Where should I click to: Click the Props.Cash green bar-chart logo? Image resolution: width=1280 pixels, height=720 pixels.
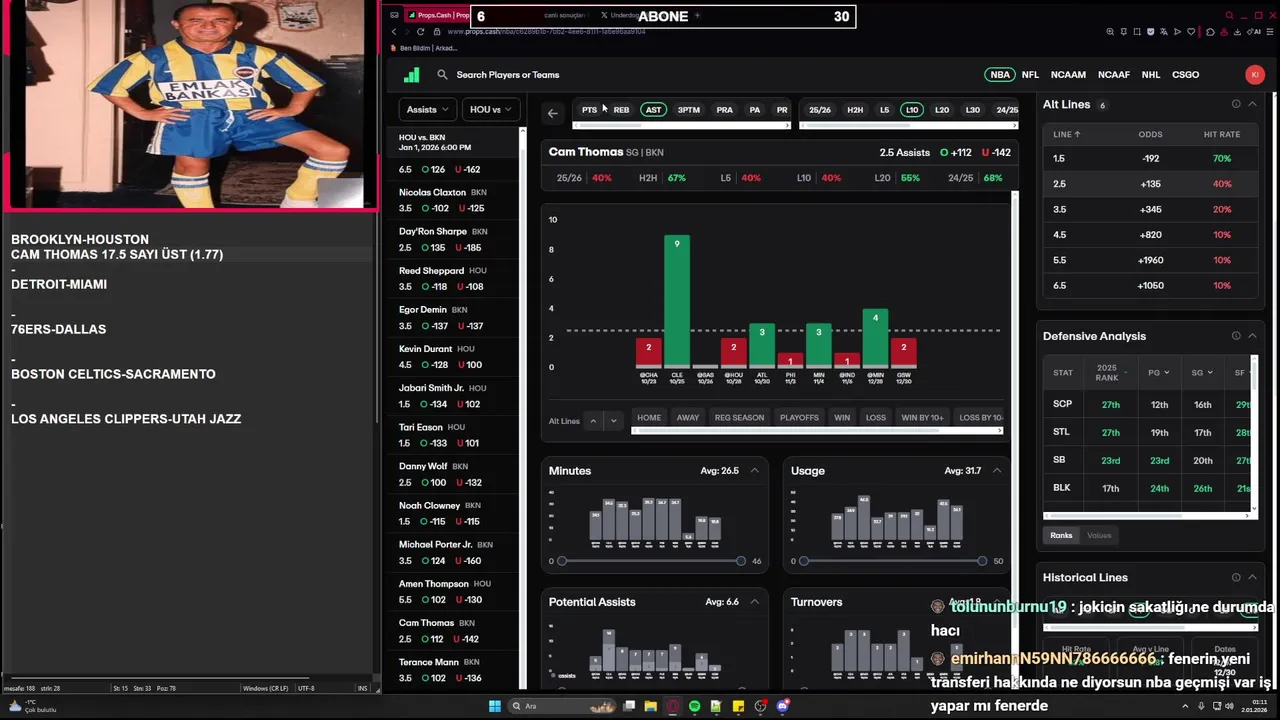[x=411, y=75]
